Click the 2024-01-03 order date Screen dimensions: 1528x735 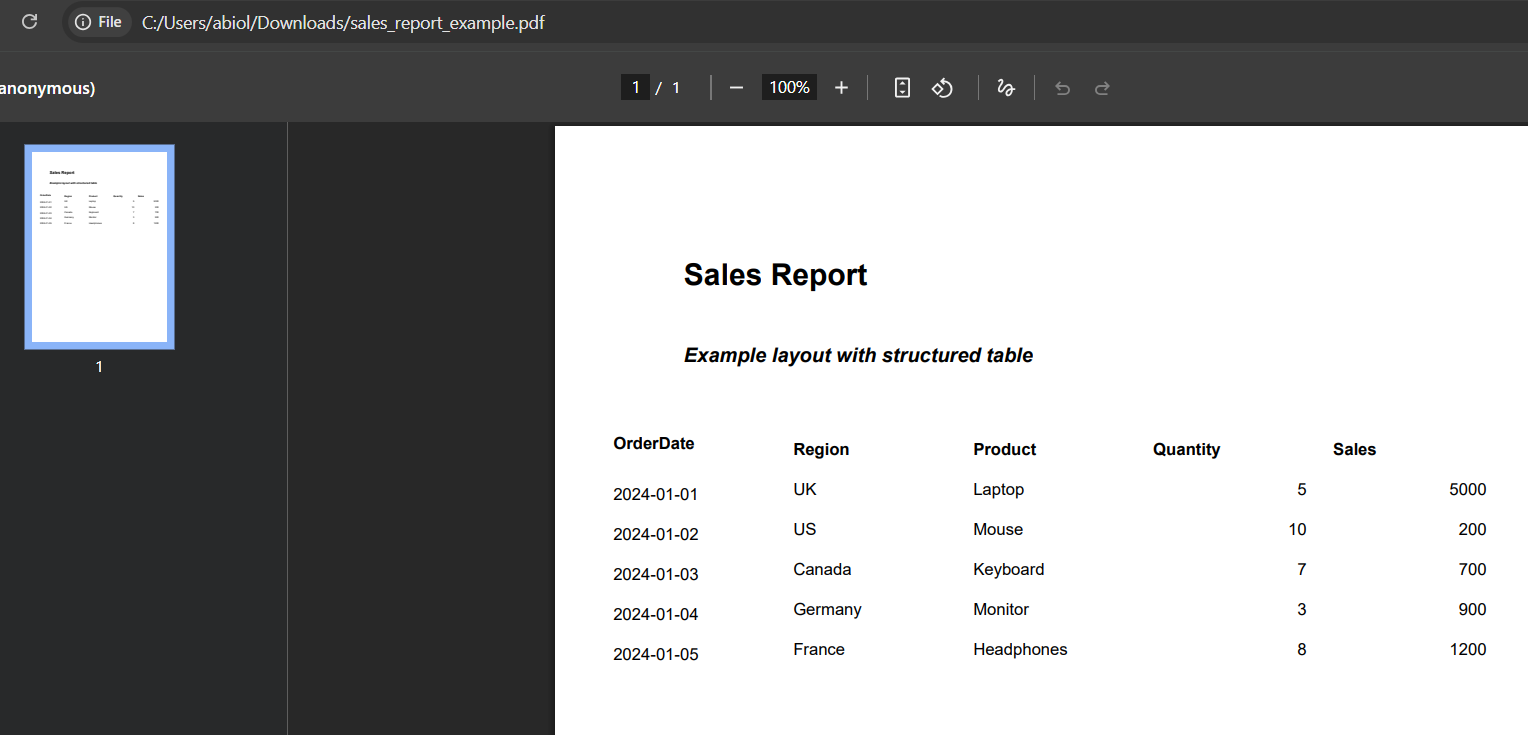(655, 575)
